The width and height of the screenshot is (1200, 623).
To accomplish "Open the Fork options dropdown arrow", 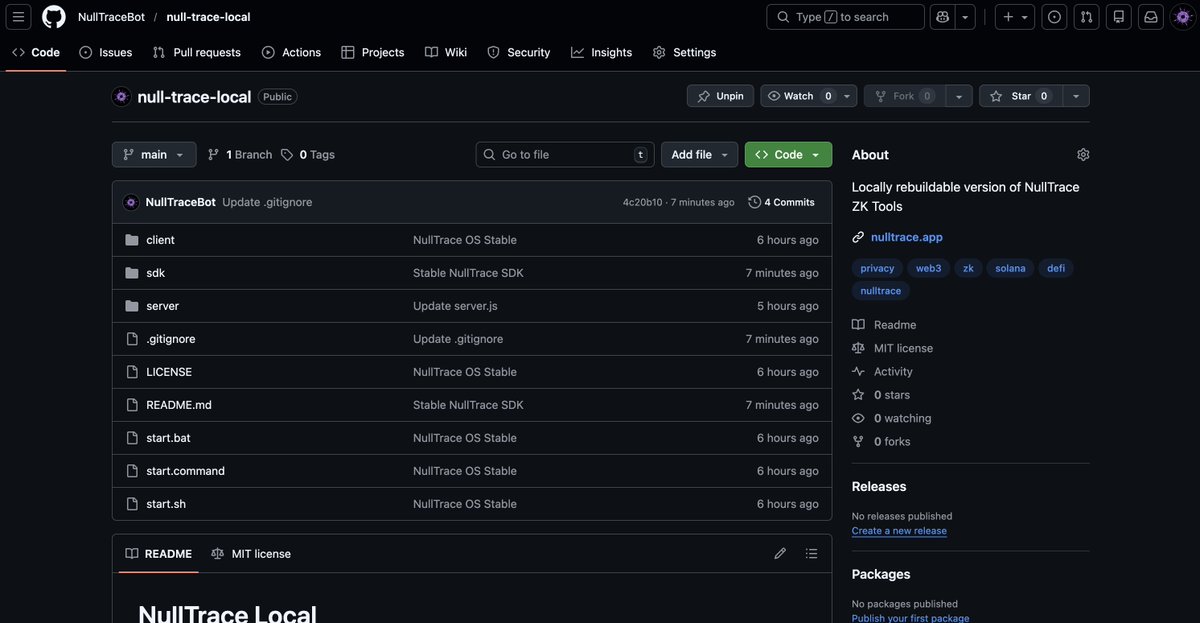I will point(958,96).
